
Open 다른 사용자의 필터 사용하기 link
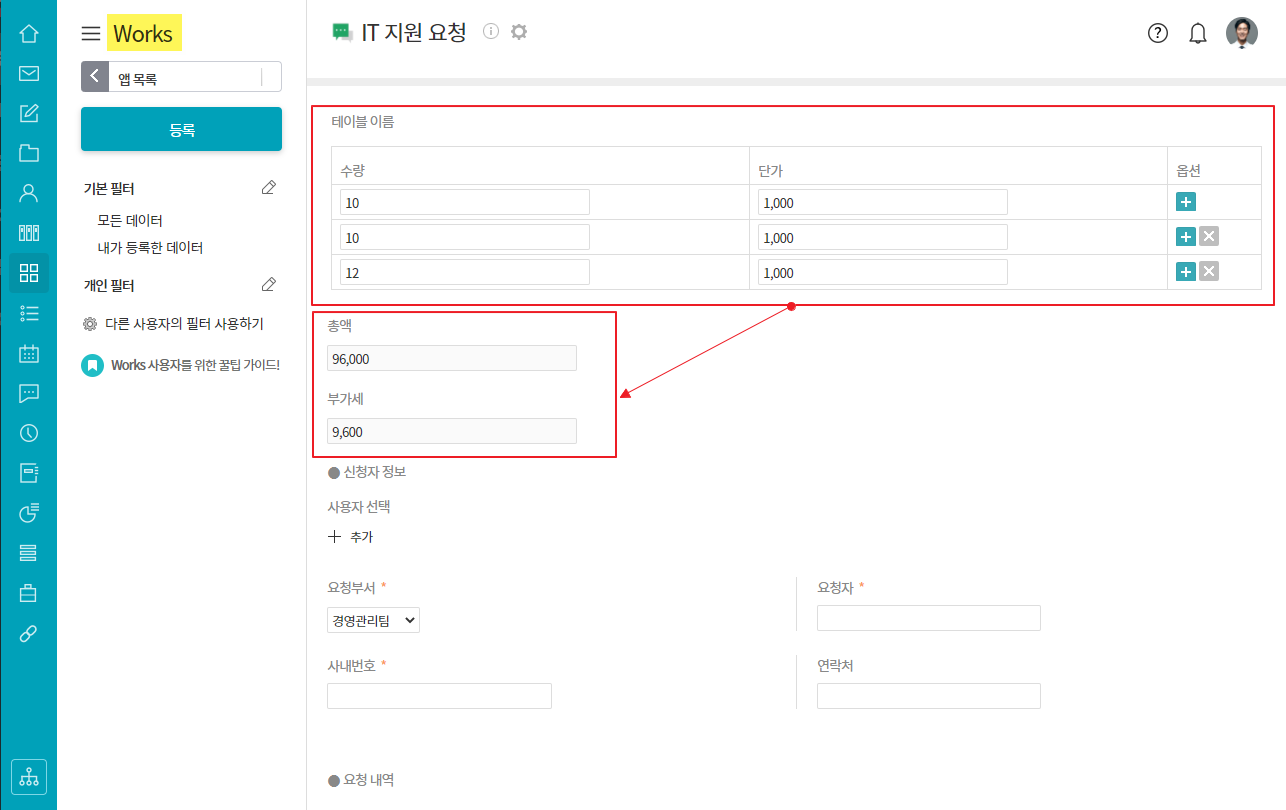(184, 324)
